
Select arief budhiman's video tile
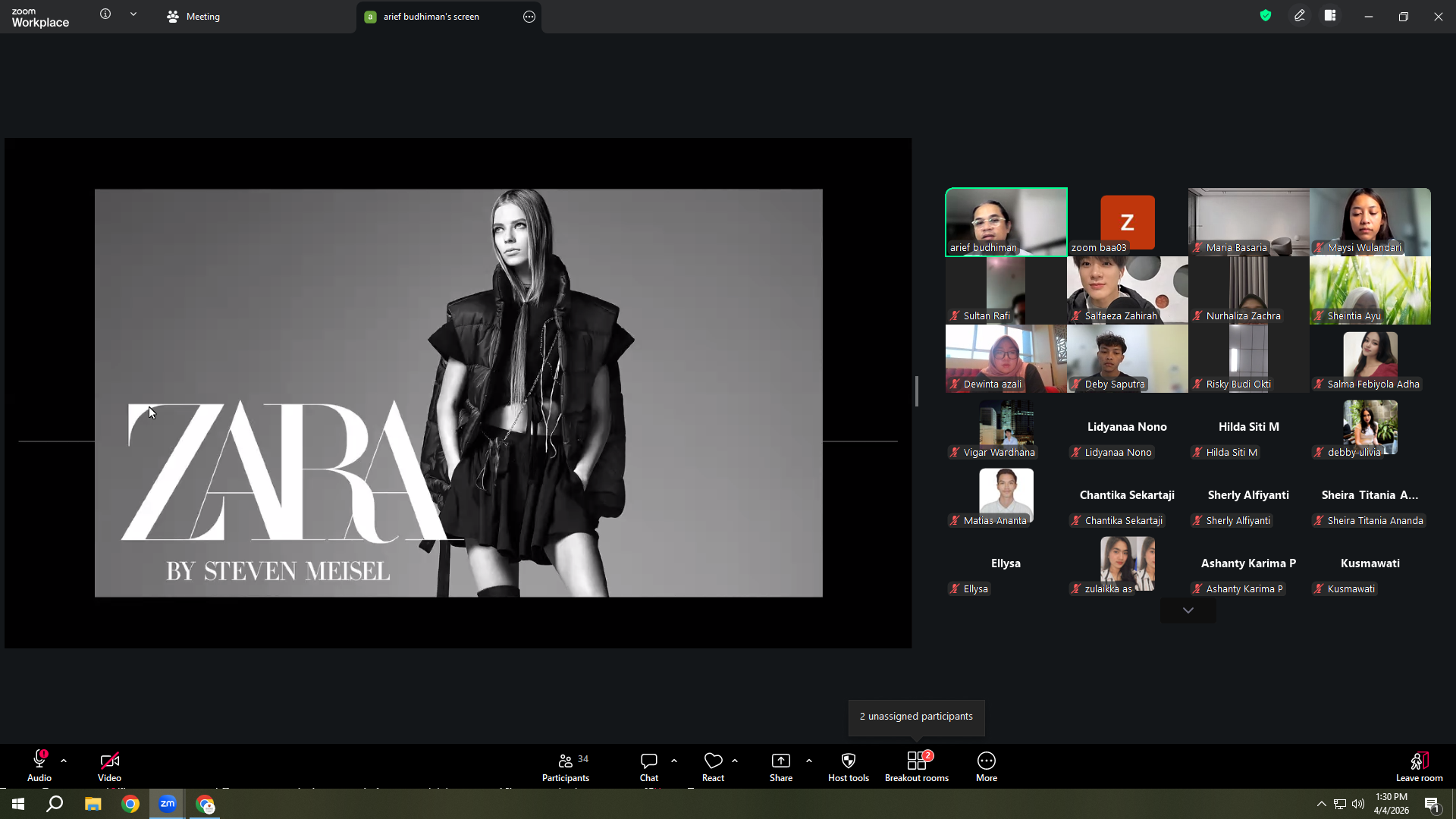pos(1006,222)
